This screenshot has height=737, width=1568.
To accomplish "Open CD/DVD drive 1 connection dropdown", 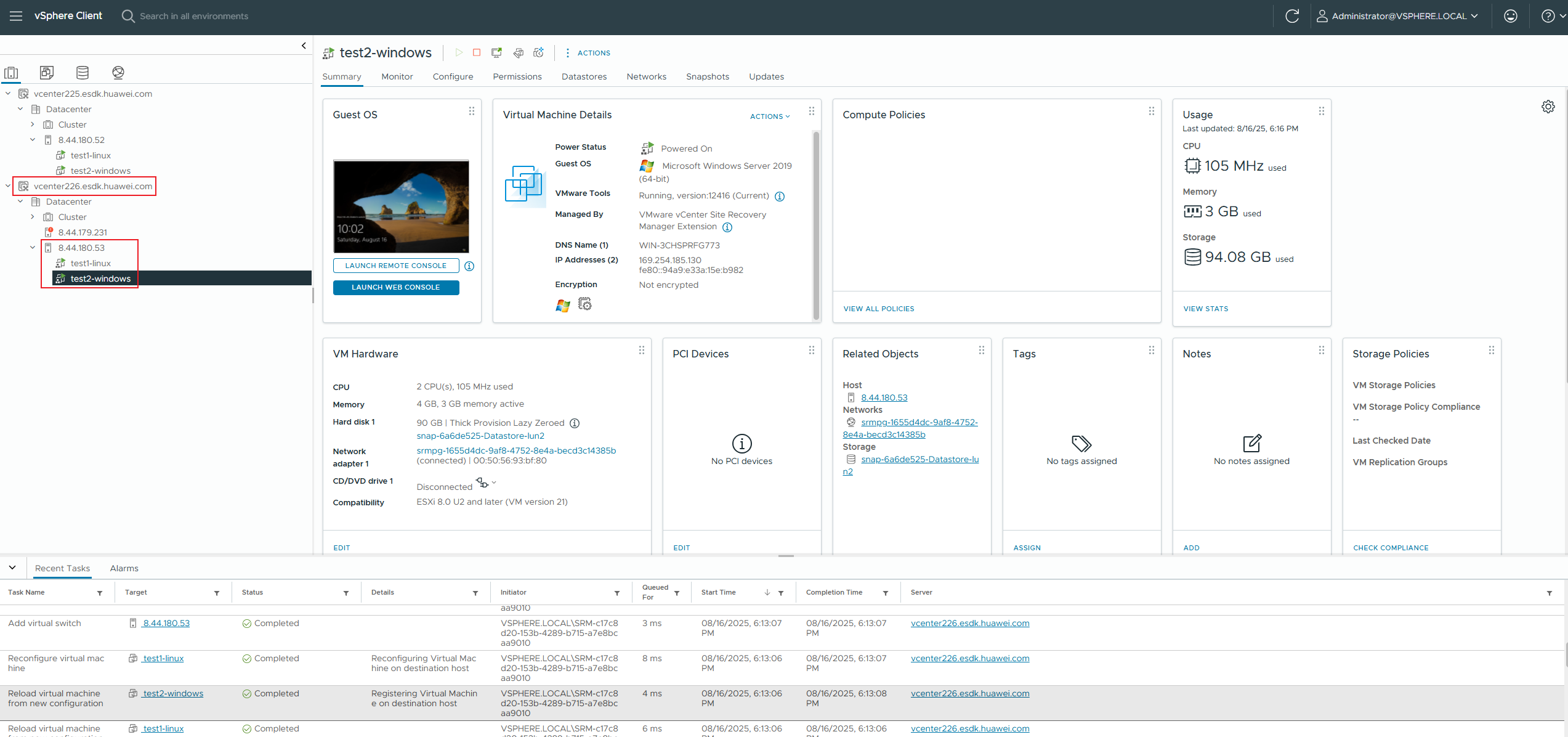I will pos(486,483).
